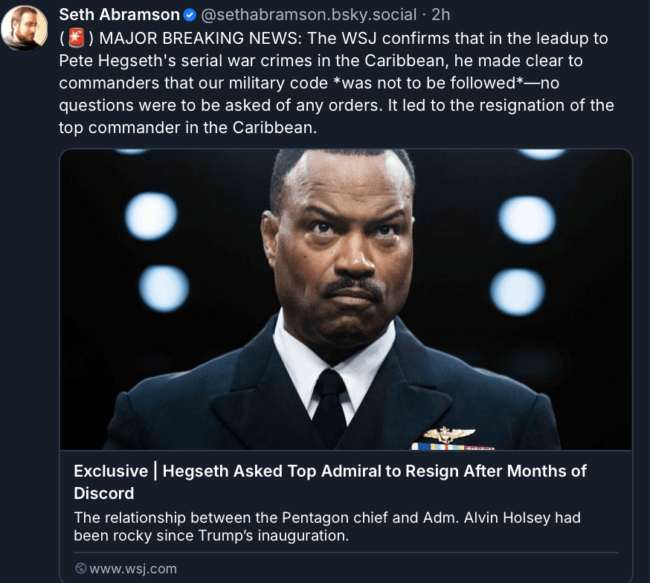650x583 pixels.
Task: Click the red siren emoji in the post
Action: [76, 38]
